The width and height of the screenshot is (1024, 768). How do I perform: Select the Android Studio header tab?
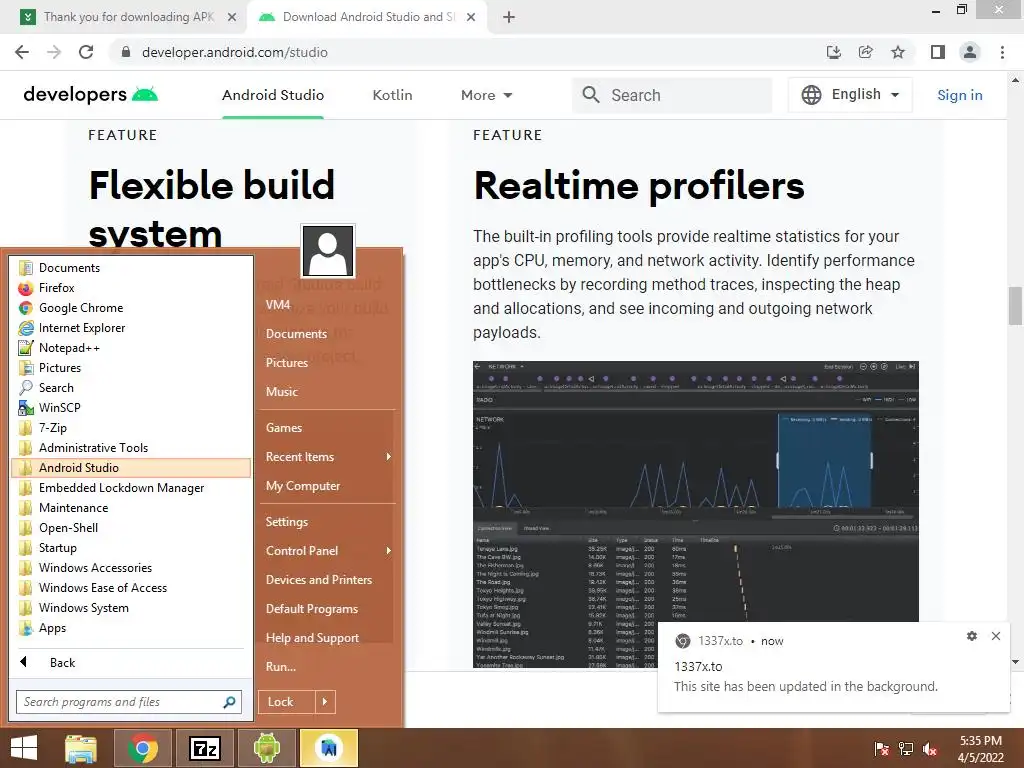pos(273,95)
